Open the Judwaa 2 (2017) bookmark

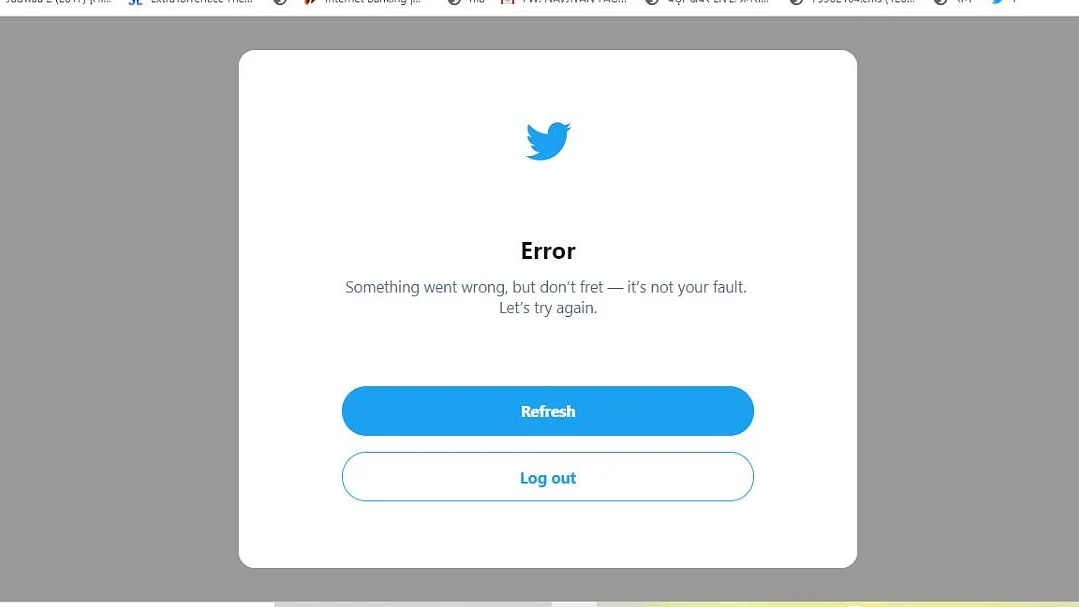(x=58, y=2)
